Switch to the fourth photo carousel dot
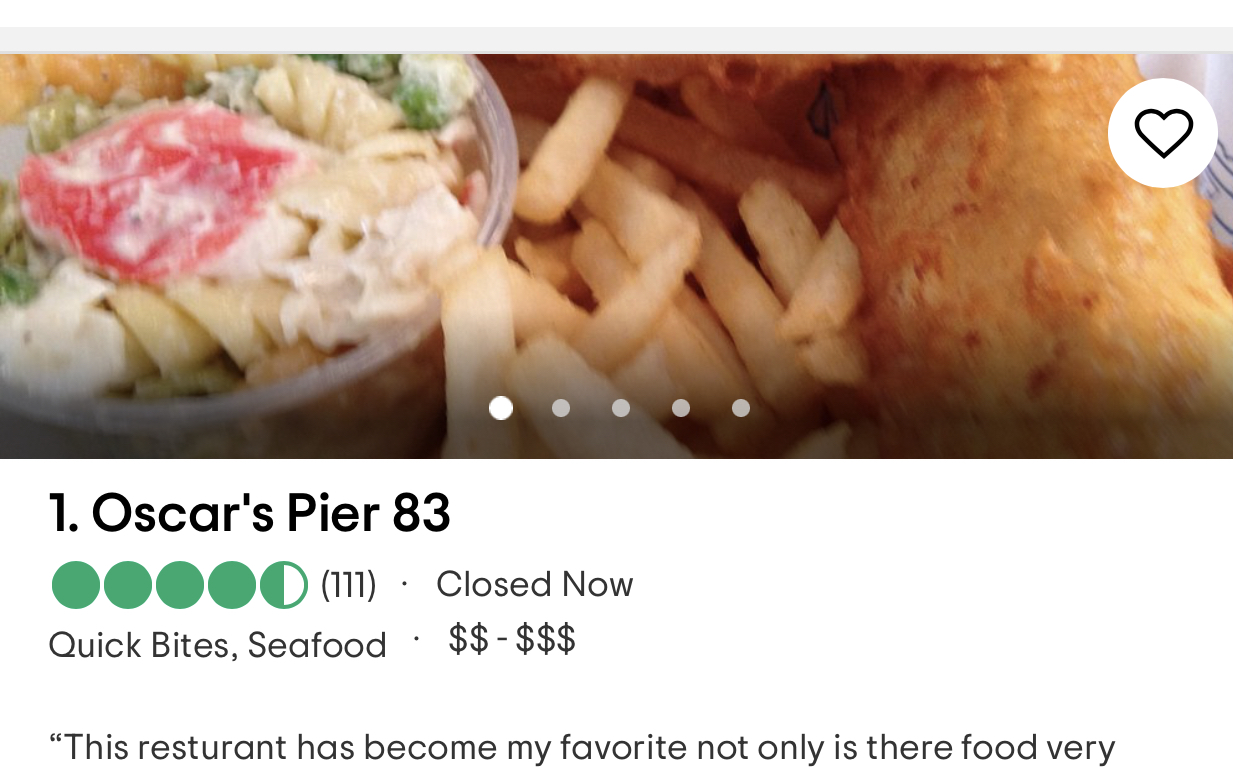Image resolution: width=1233 pixels, height=771 pixels. tap(681, 408)
